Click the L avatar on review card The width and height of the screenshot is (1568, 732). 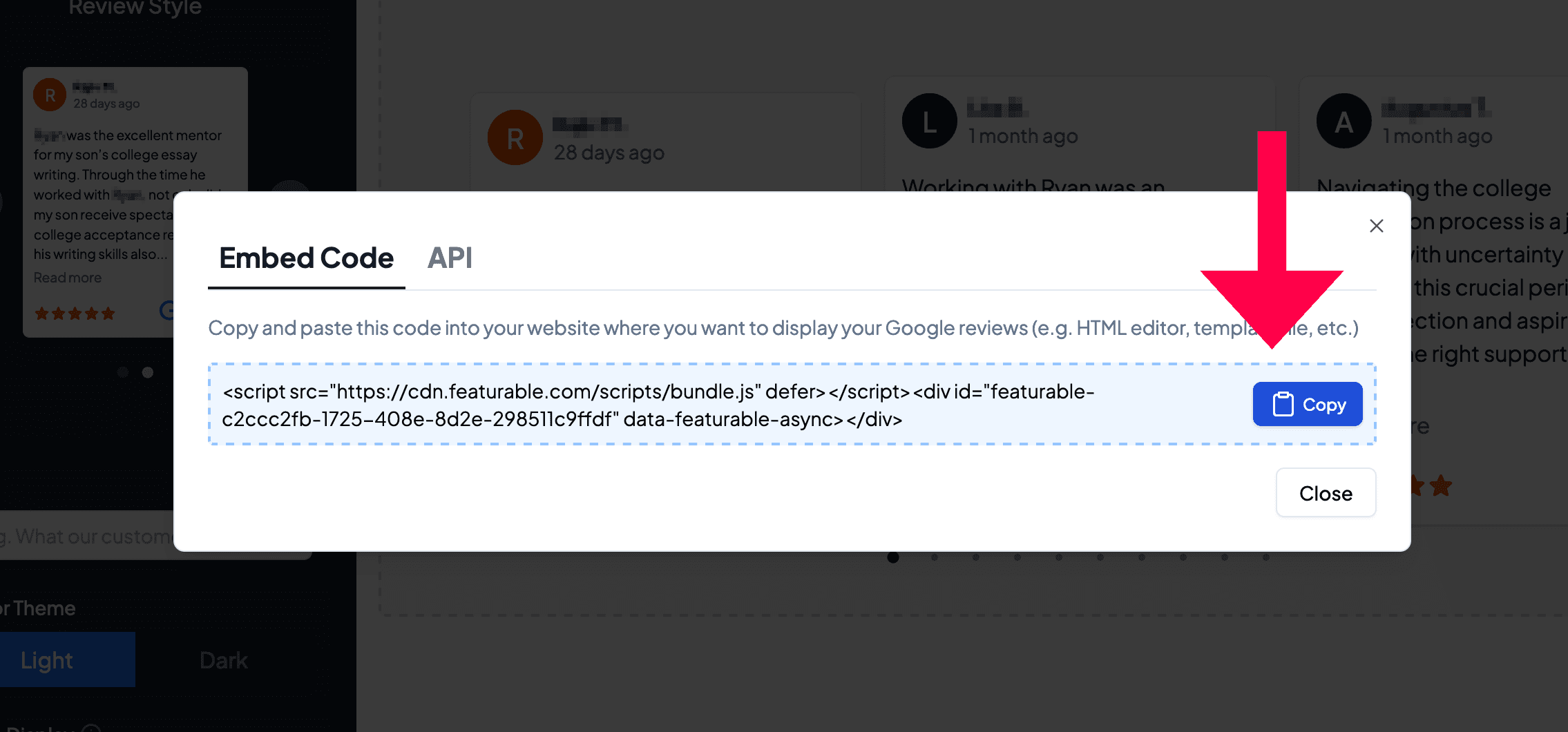tap(929, 122)
